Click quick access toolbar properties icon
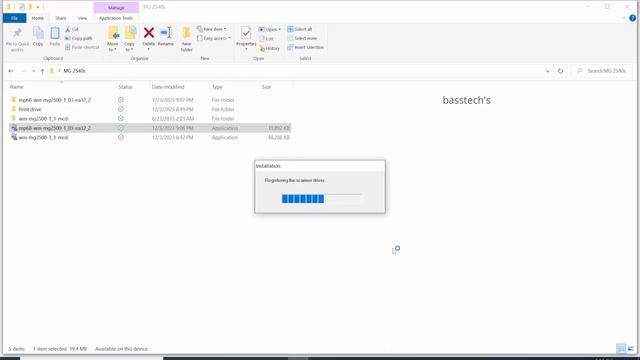640x360 pixels. point(22,7)
